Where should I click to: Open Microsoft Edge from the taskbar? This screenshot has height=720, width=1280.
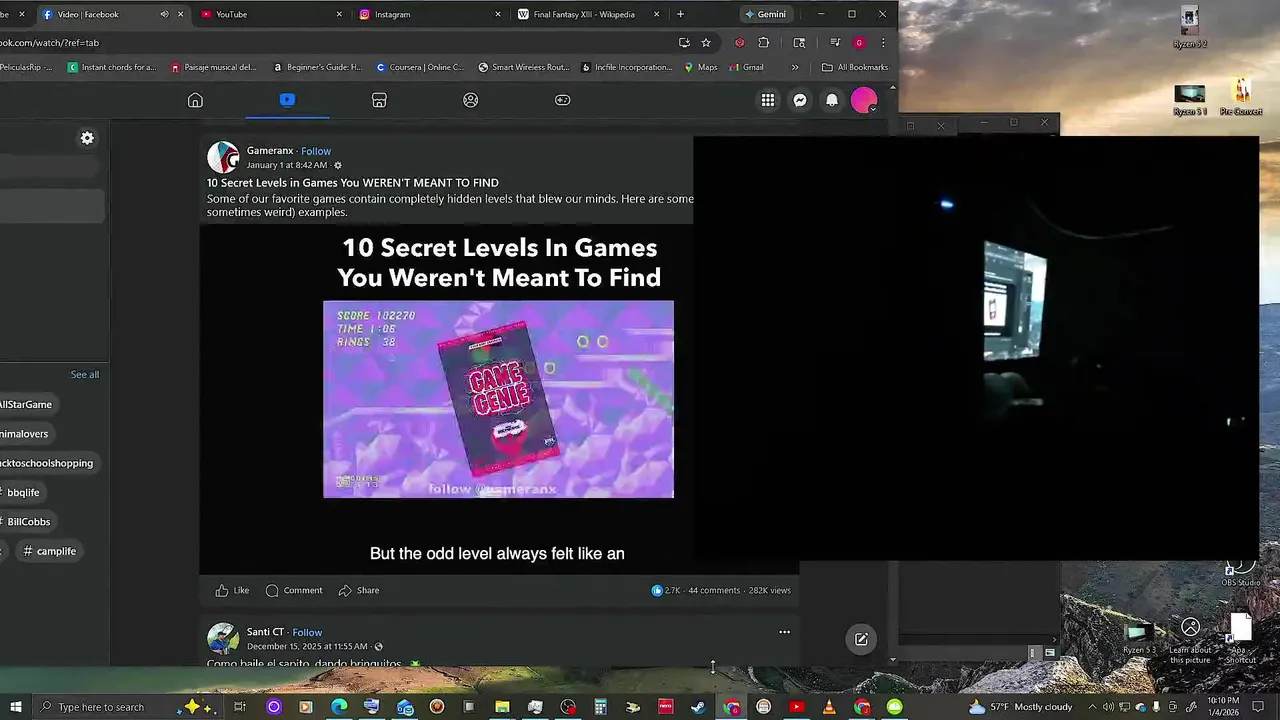coord(339,707)
